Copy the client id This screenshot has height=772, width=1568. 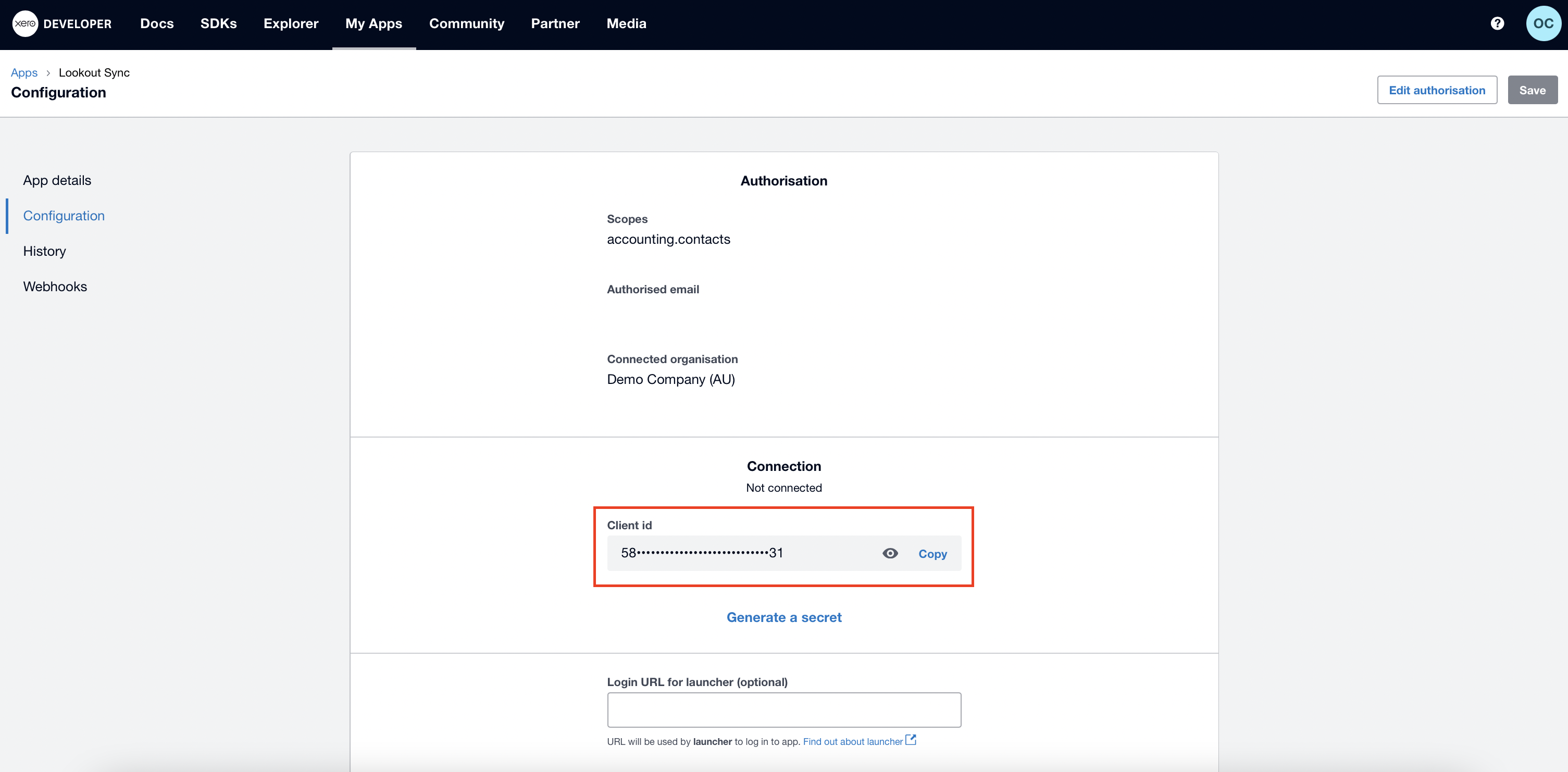(x=932, y=553)
